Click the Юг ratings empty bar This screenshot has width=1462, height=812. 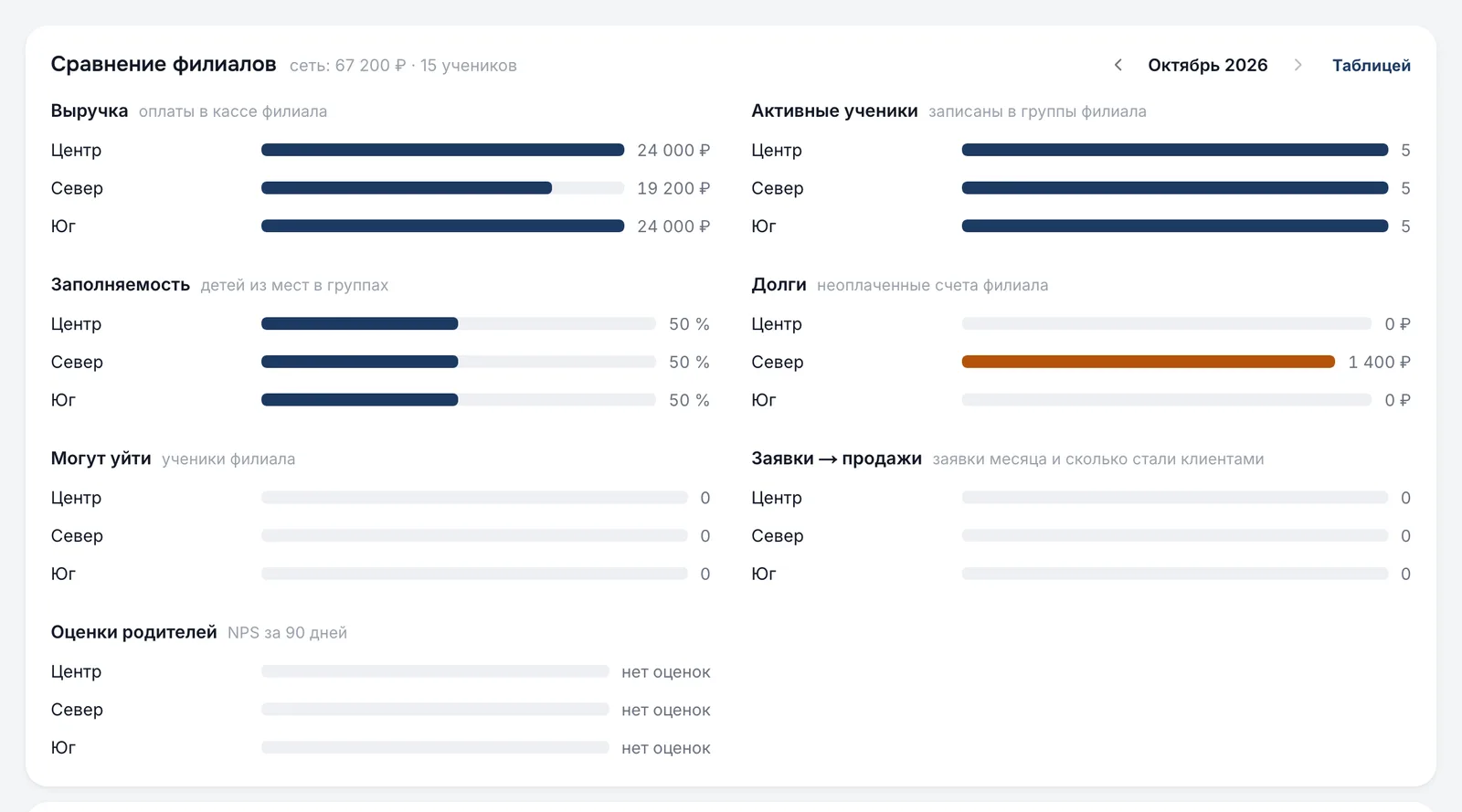[x=435, y=747]
